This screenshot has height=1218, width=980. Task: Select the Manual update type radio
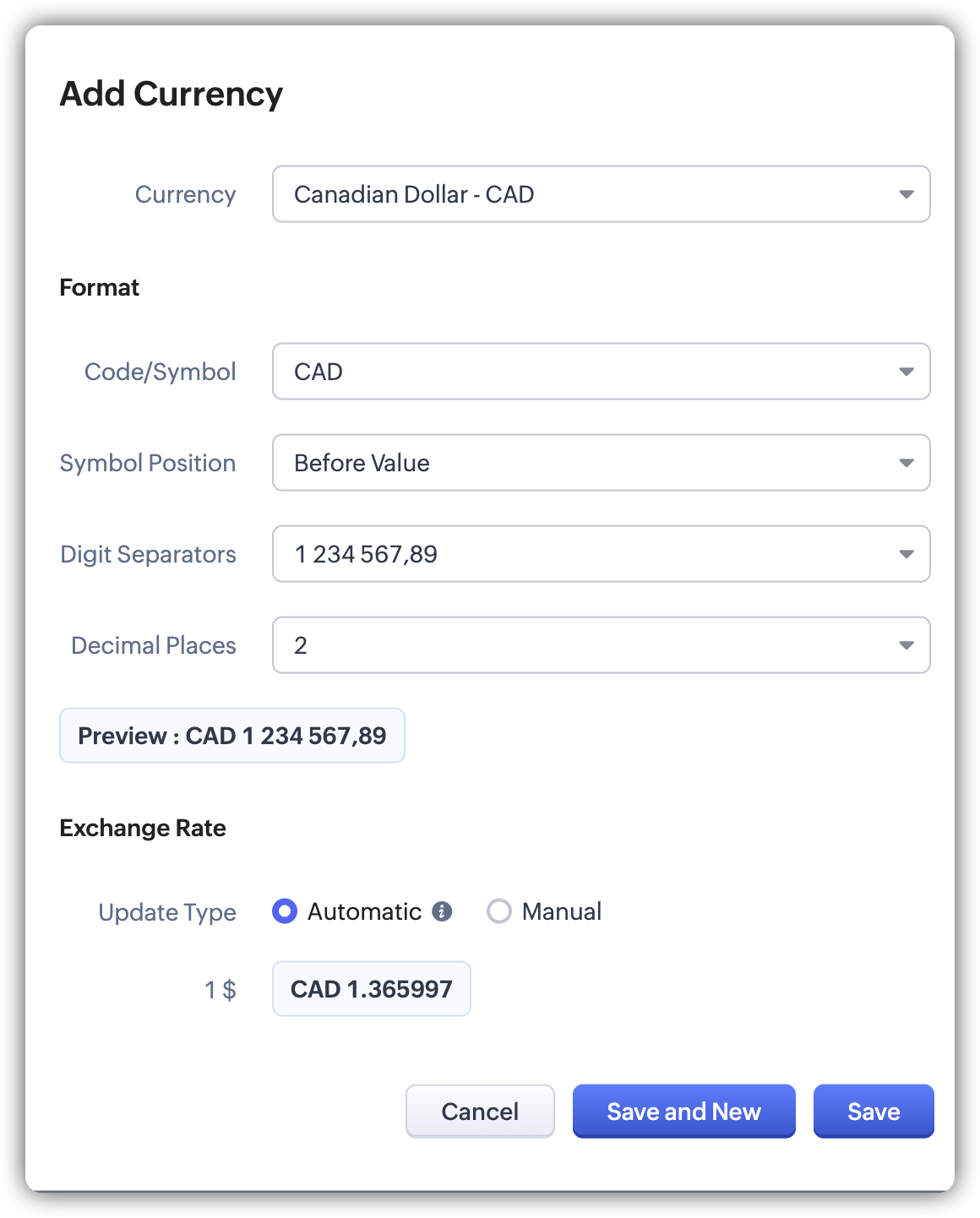click(499, 911)
